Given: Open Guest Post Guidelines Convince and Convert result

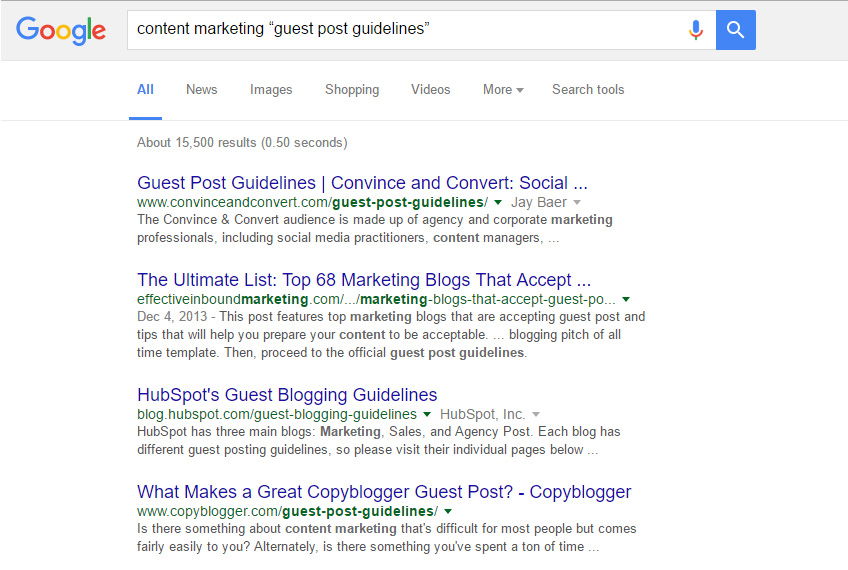Looking at the screenshot, I should tap(362, 183).
